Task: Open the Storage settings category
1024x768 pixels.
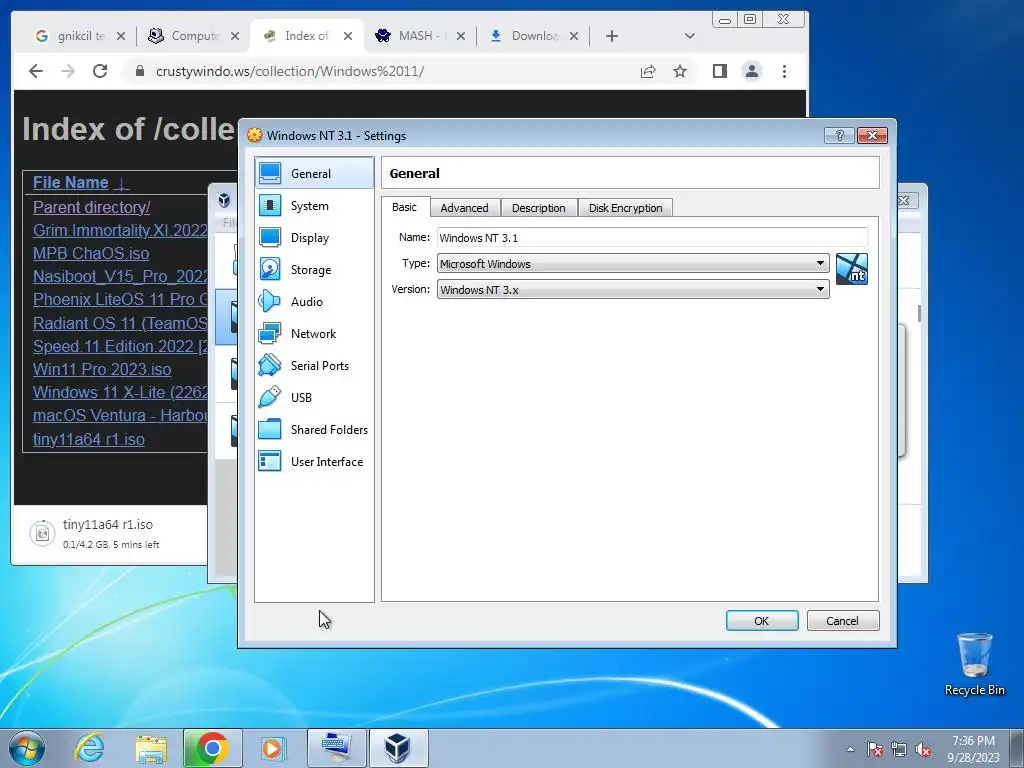Action: click(314, 269)
